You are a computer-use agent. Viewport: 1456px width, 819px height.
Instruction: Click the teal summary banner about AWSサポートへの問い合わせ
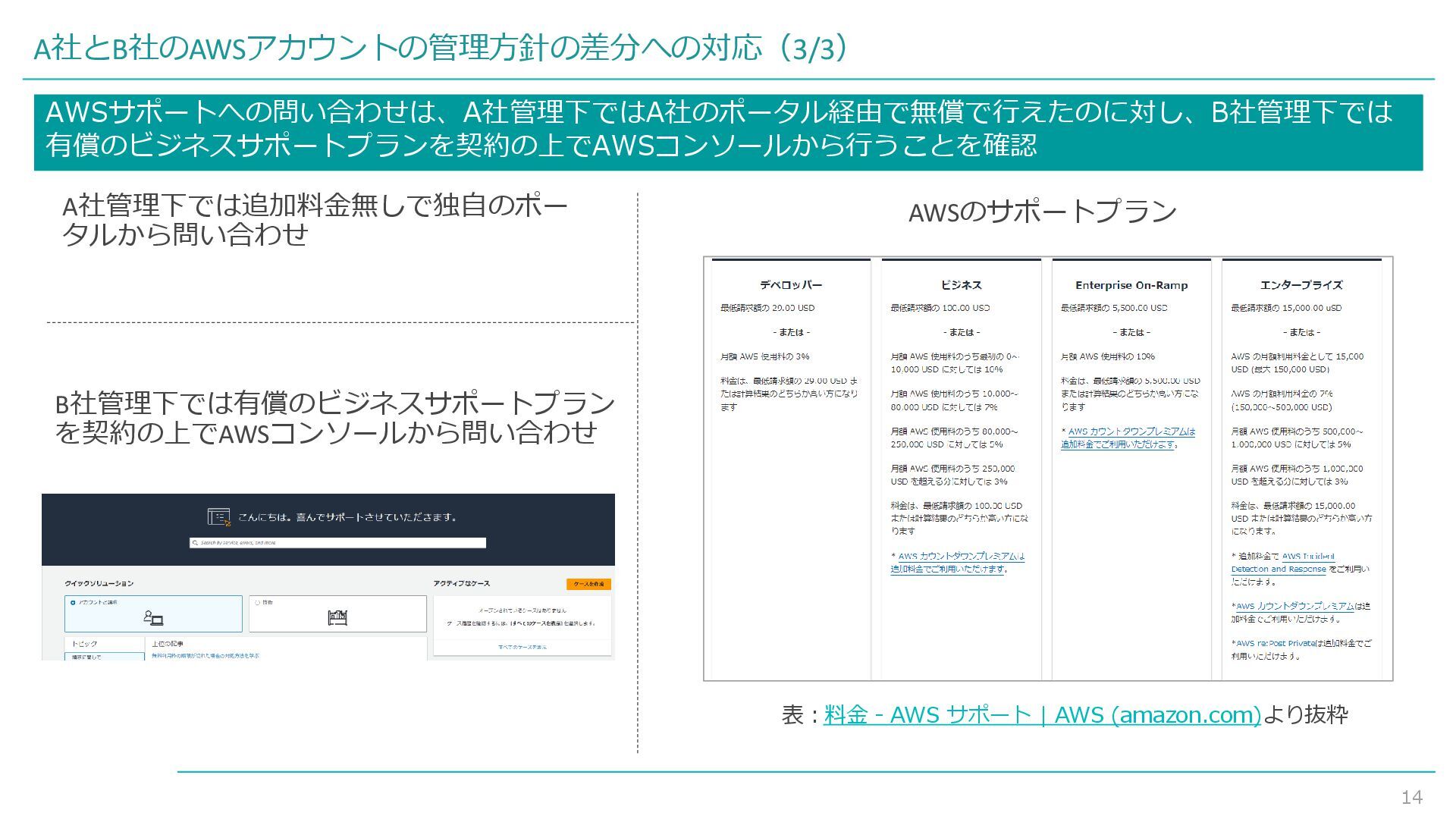pyautogui.click(x=728, y=132)
